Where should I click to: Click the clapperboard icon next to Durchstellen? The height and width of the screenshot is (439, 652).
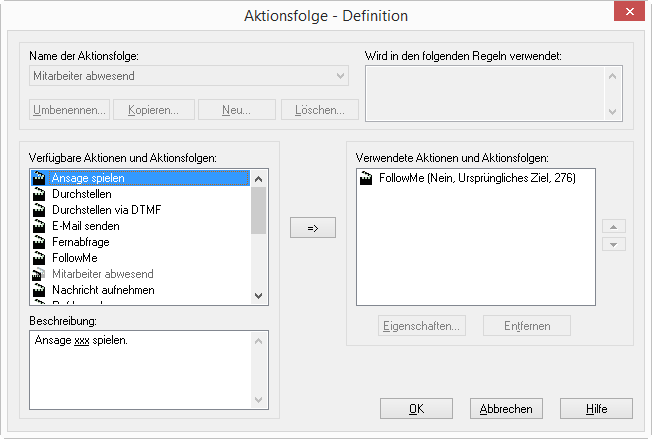(40, 194)
